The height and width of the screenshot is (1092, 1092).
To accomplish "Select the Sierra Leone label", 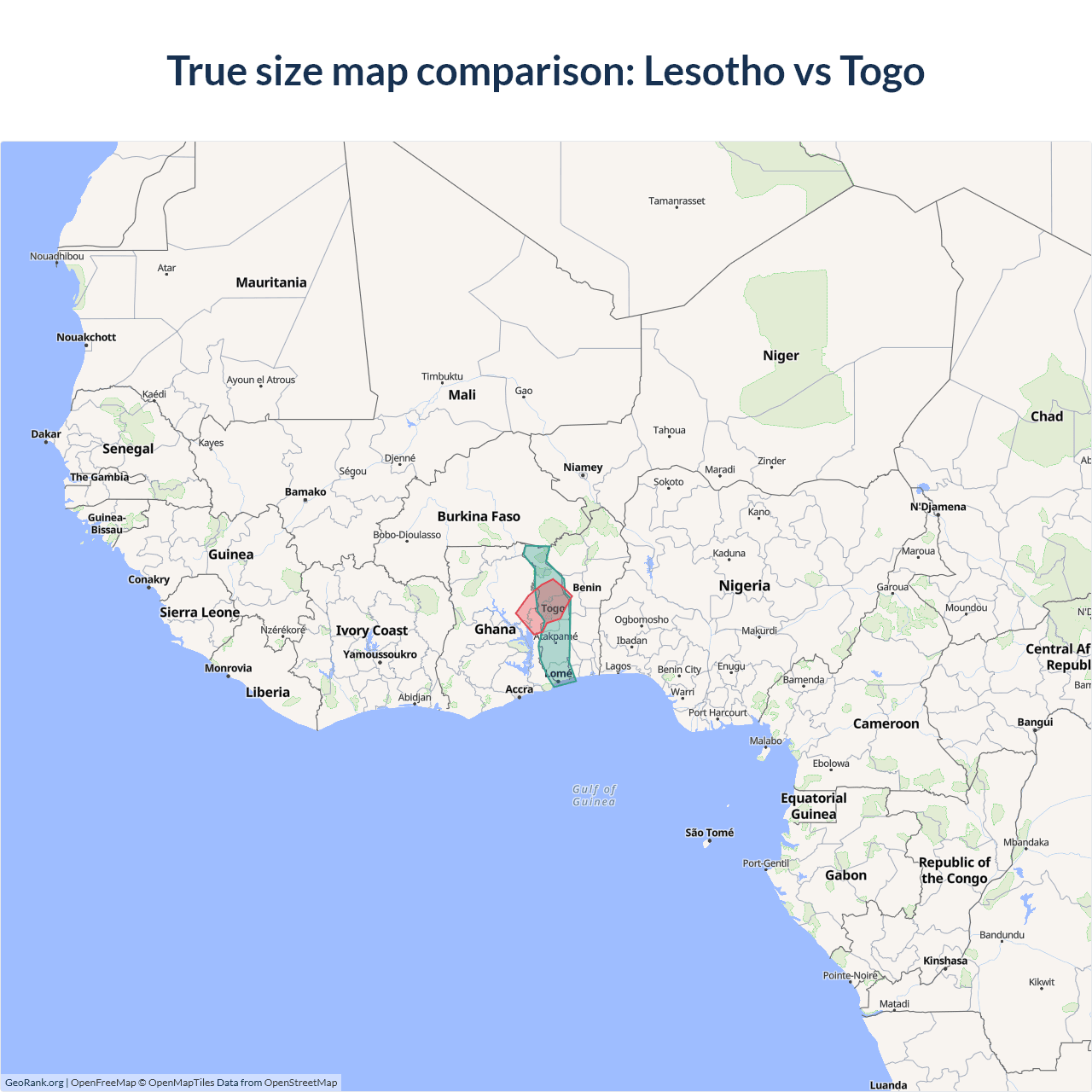I will [200, 613].
